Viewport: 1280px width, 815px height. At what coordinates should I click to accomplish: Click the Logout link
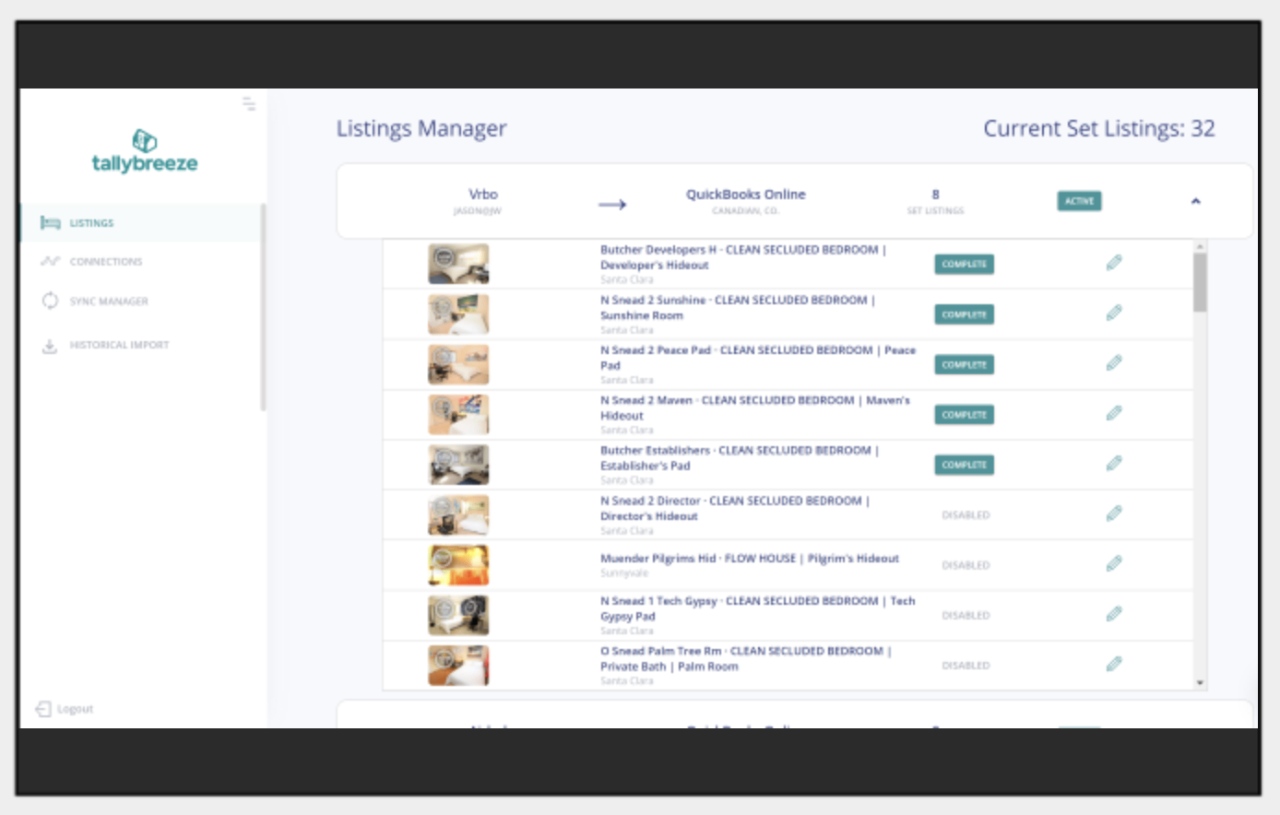pos(74,709)
